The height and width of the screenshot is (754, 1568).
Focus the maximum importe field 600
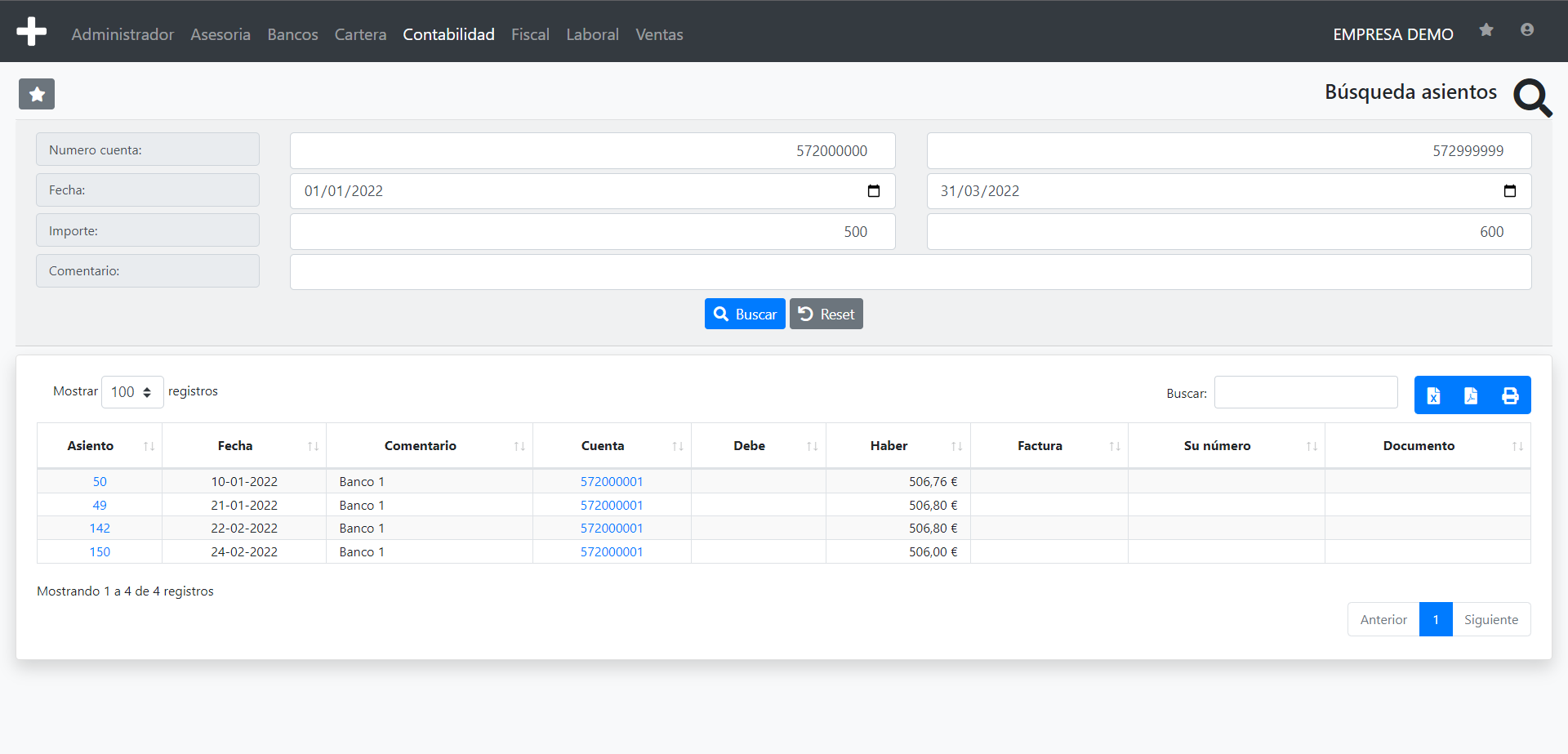click(1229, 232)
